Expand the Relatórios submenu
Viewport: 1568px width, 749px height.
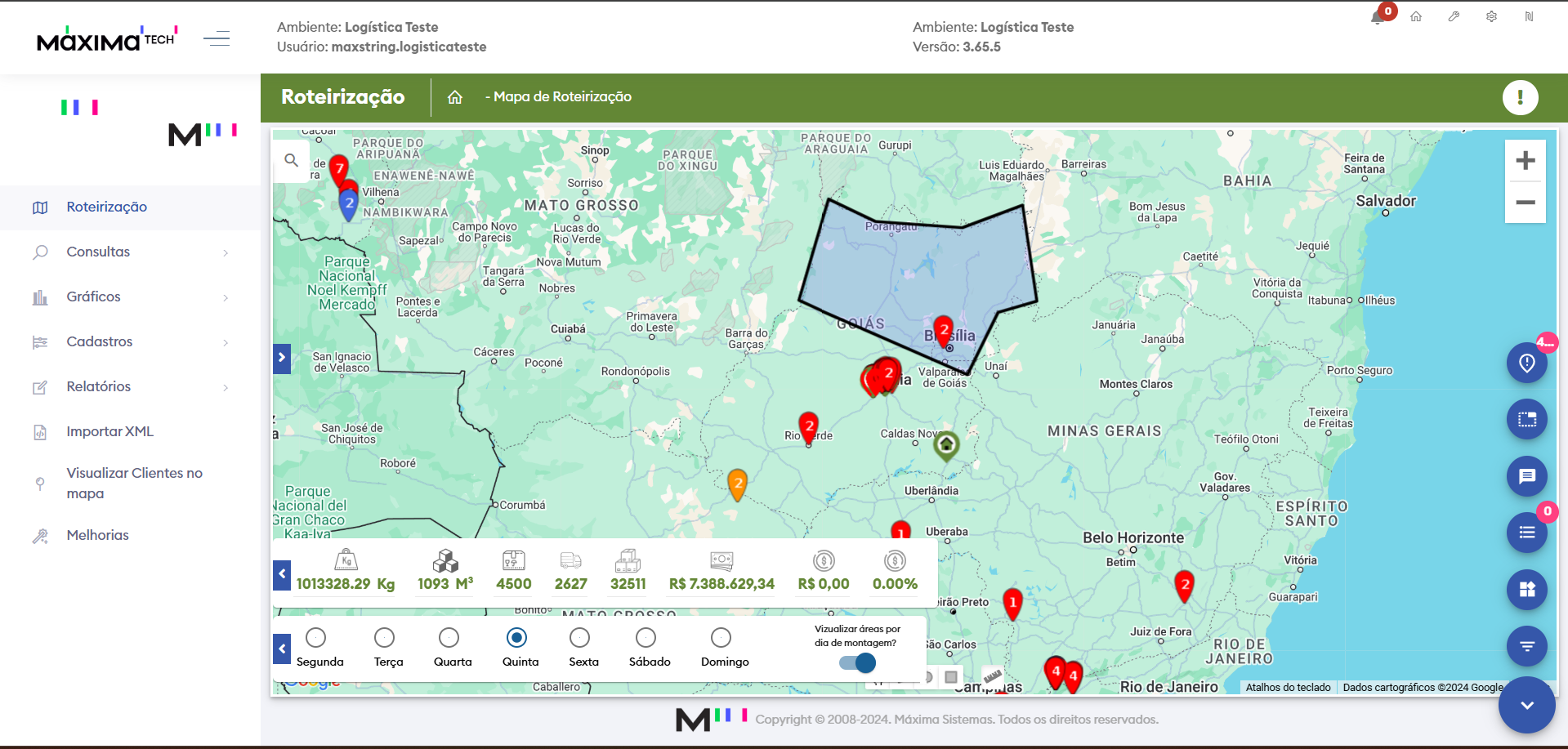coord(131,387)
